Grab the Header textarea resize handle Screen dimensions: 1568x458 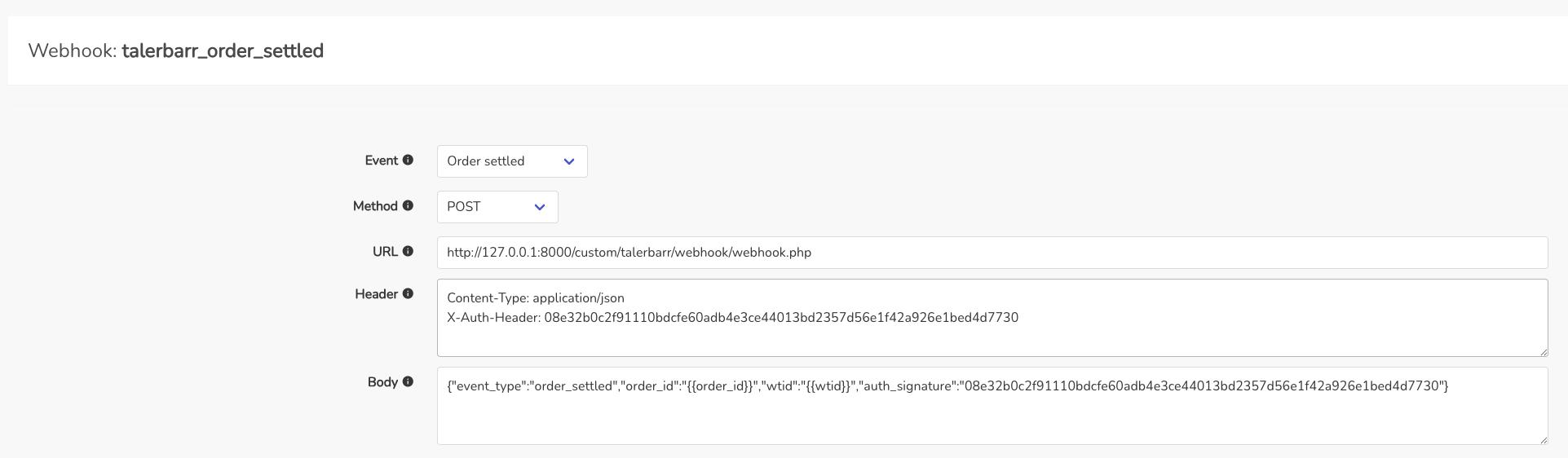pyautogui.click(x=1543, y=352)
